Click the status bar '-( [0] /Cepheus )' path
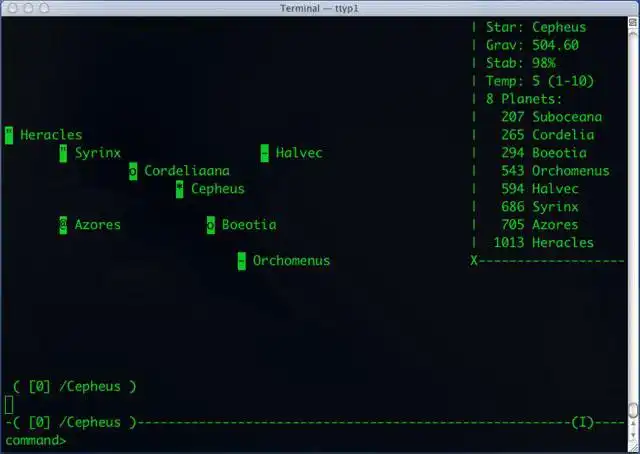 (71, 423)
